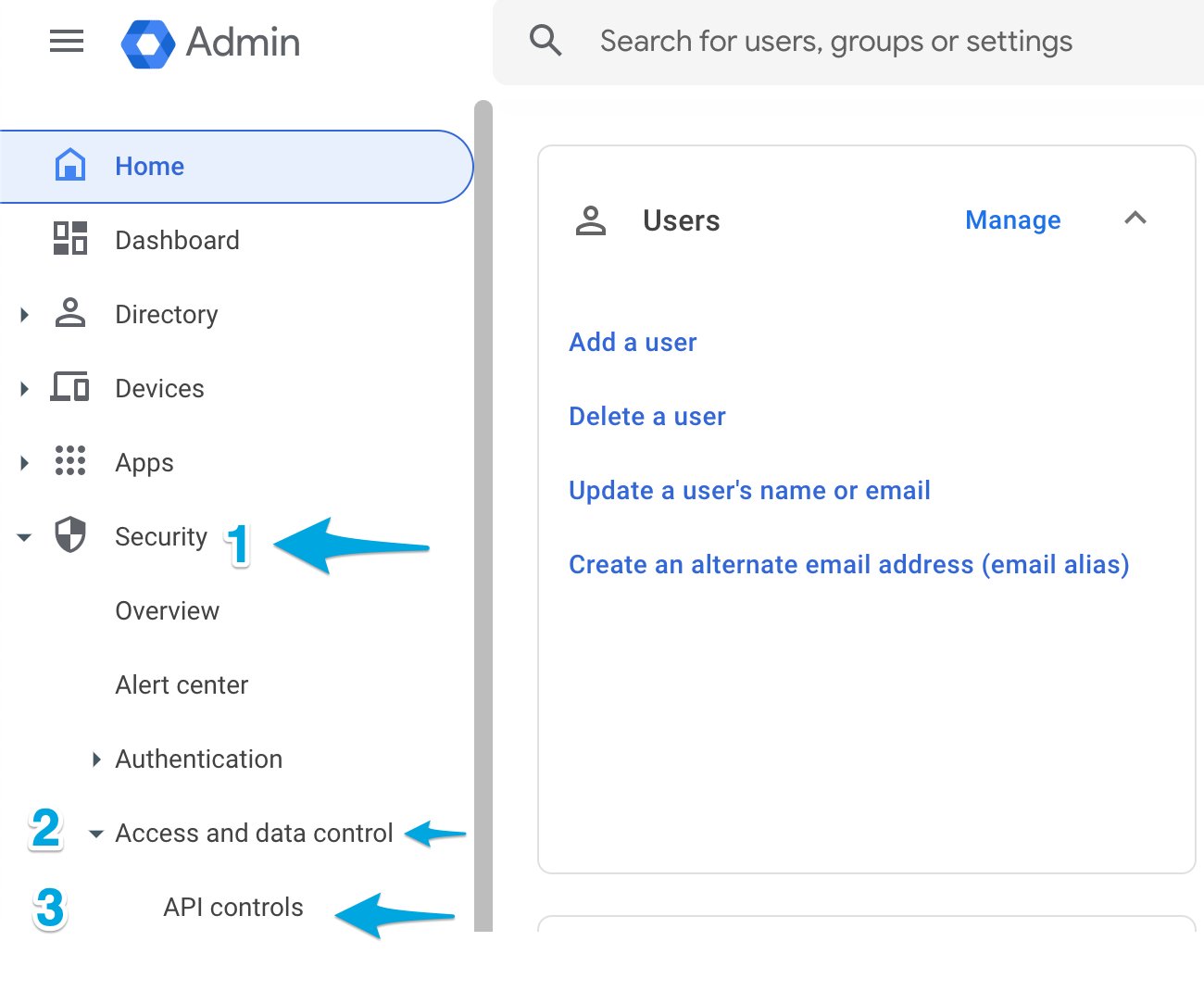This screenshot has height=991, width=1204.
Task: Click Create an alternate email address link
Action: tap(849, 565)
